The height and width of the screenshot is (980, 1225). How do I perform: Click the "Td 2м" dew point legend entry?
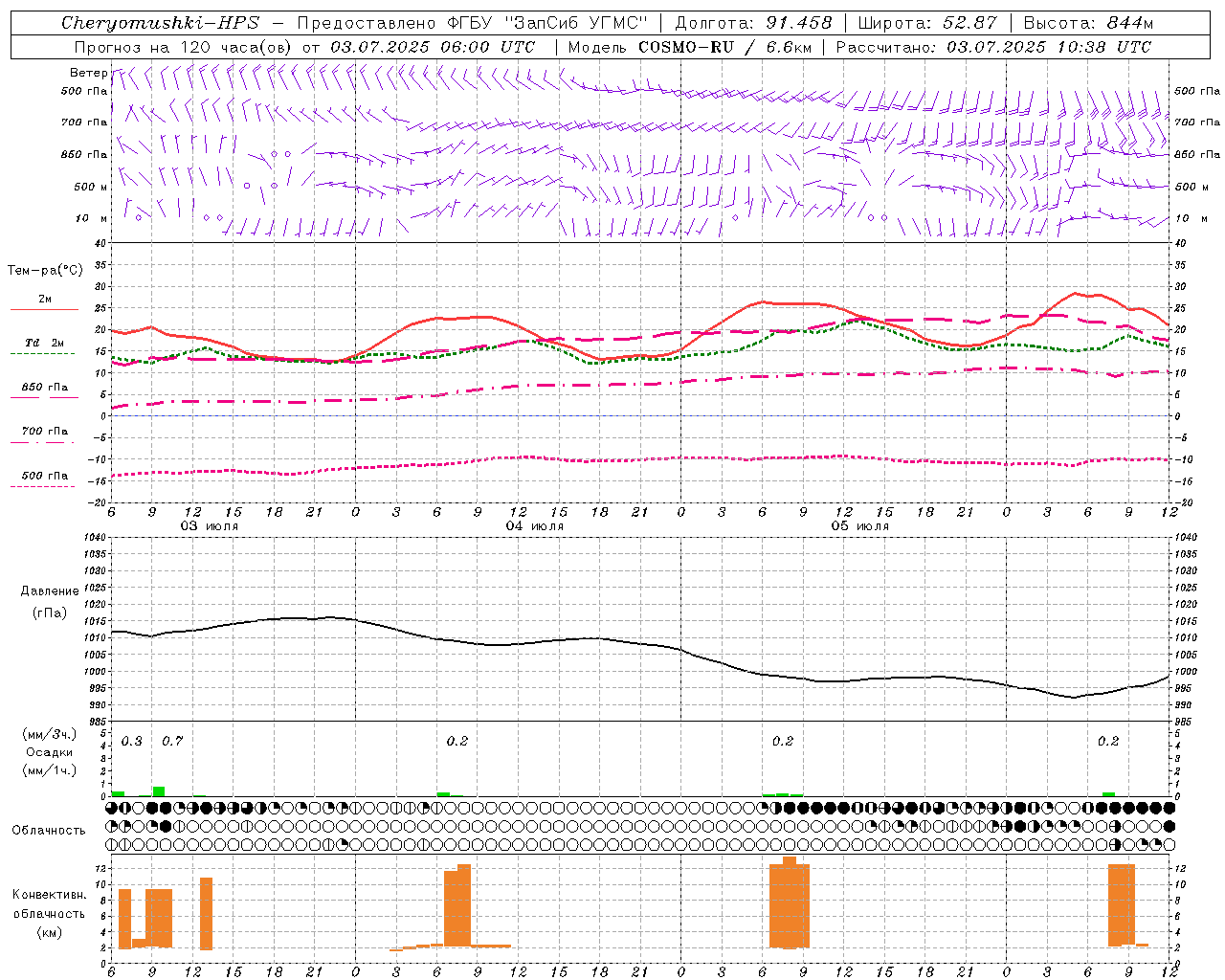tap(44, 343)
